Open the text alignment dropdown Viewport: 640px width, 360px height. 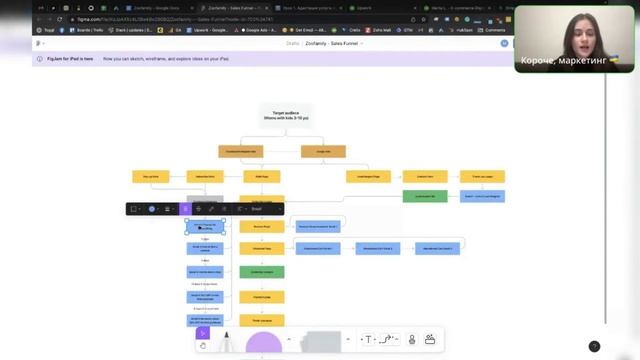click(x=242, y=209)
